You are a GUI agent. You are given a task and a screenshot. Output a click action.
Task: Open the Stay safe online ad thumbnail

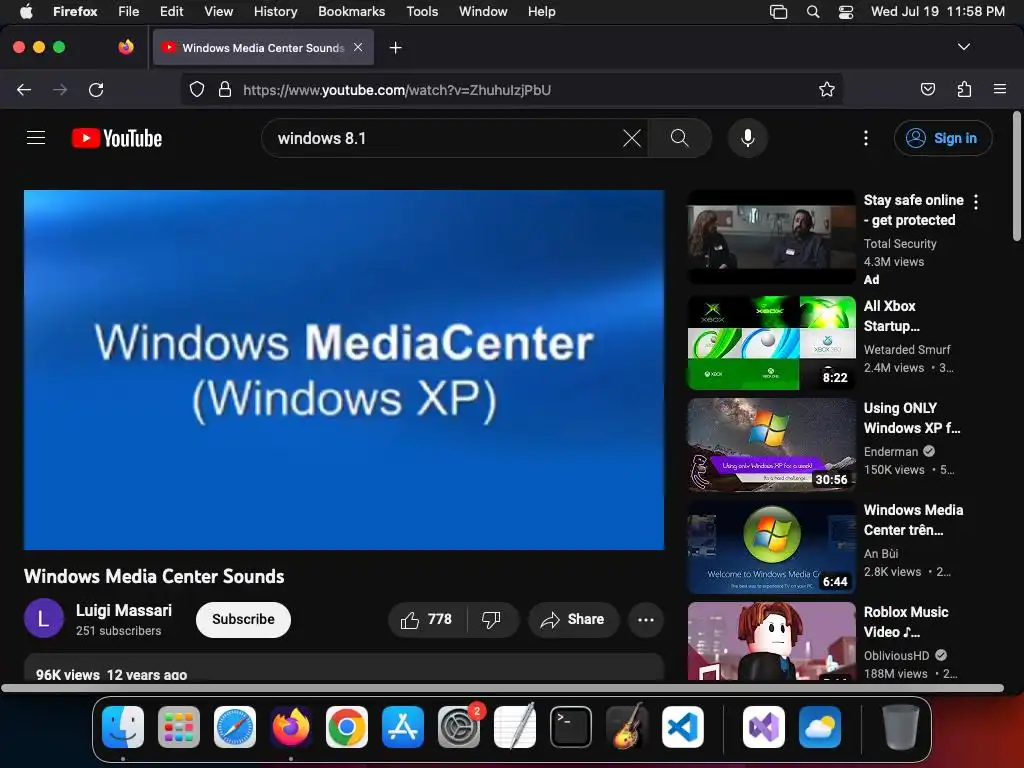pos(771,237)
